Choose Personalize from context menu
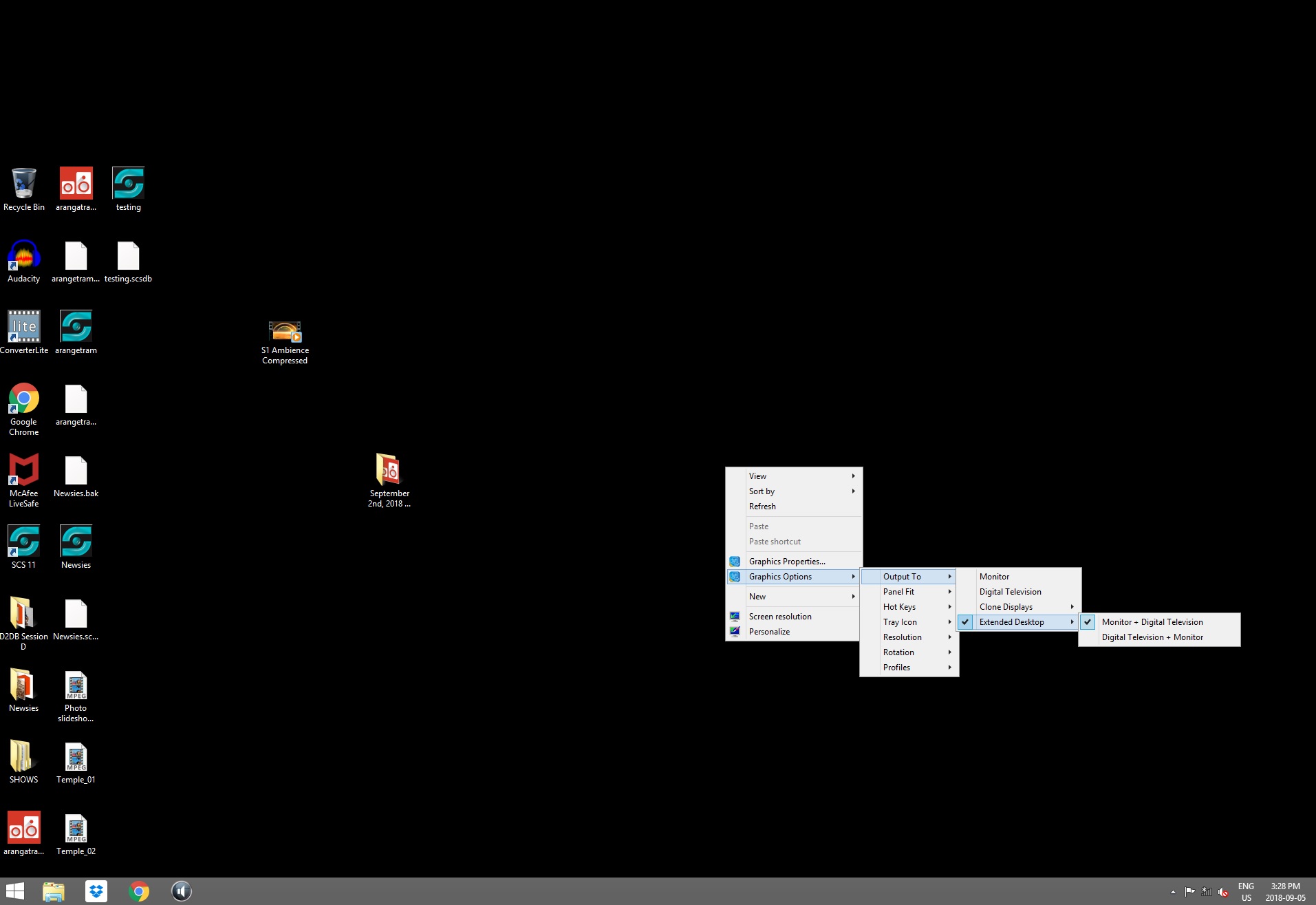Viewport: 1316px width, 905px height. click(769, 632)
